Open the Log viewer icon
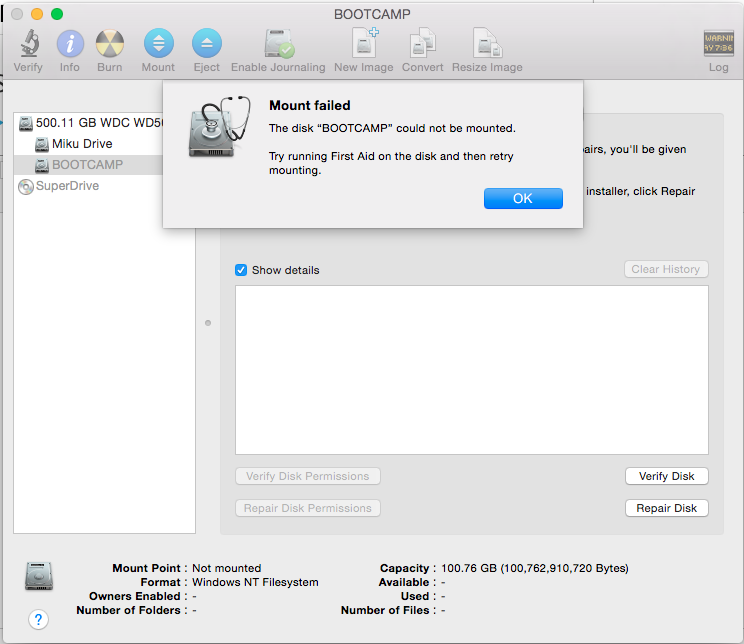The image size is (744, 644). [x=718, y=43]
